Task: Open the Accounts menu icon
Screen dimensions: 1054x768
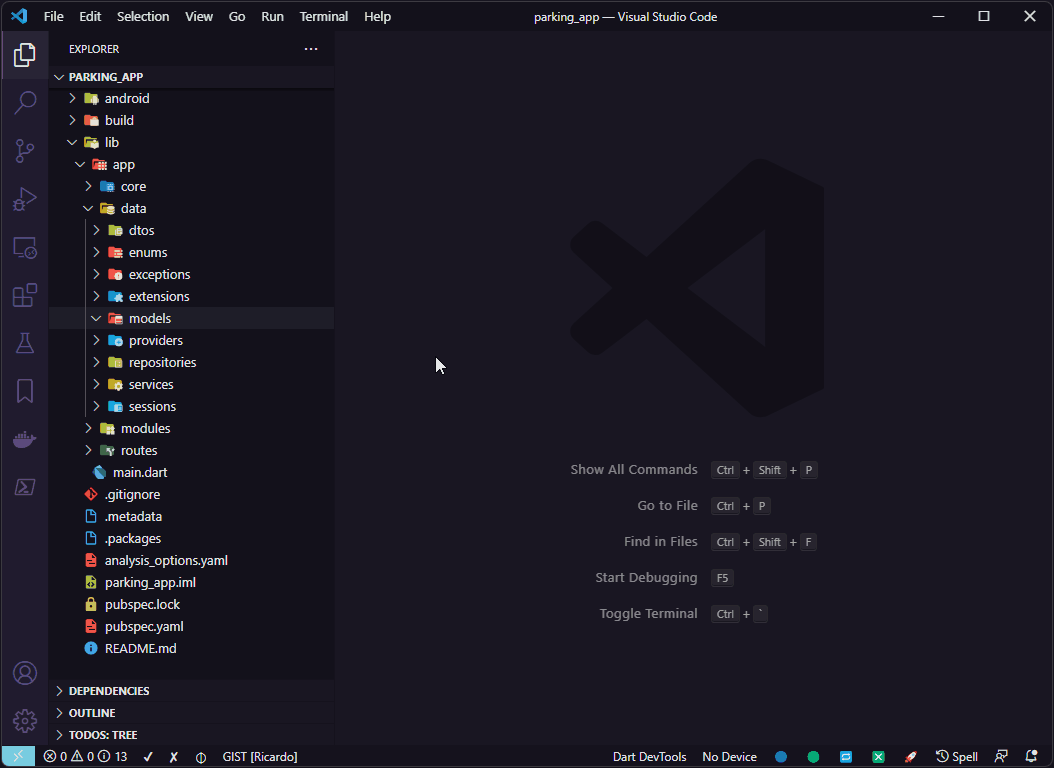Action: pyautogui.click(x=25, y=673)
